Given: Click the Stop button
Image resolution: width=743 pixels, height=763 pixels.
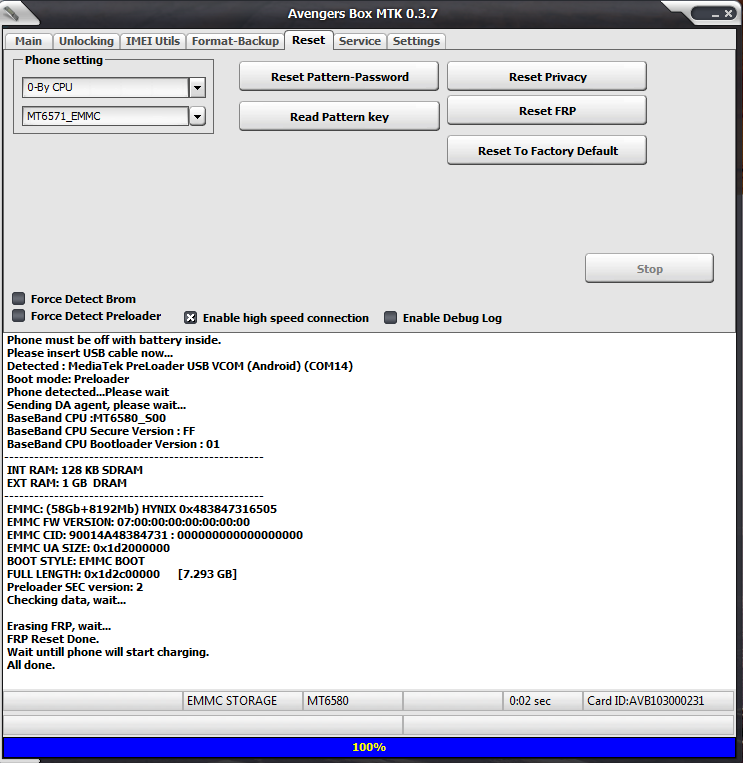Looking at the screenshot, I should coord(649,268).
